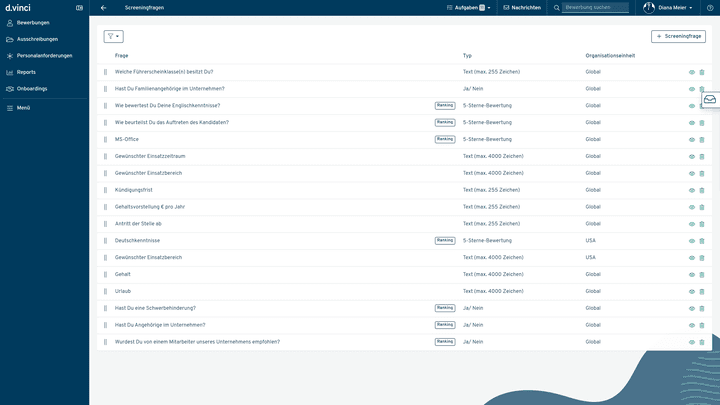Collapse the sidebar using the d.vinci header icon
The image size is (720, 405).
(79, 7)
